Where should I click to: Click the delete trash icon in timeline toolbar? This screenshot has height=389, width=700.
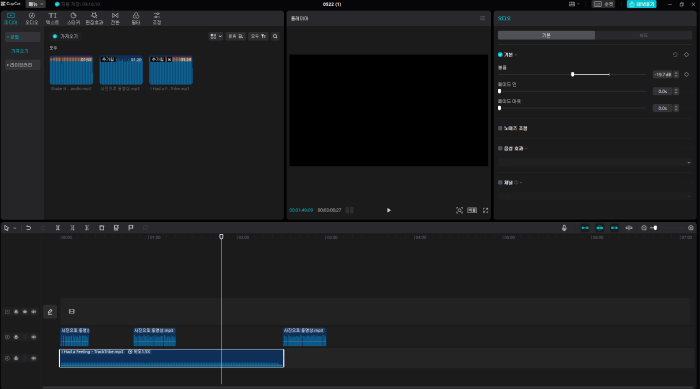[x=101, y=228]
